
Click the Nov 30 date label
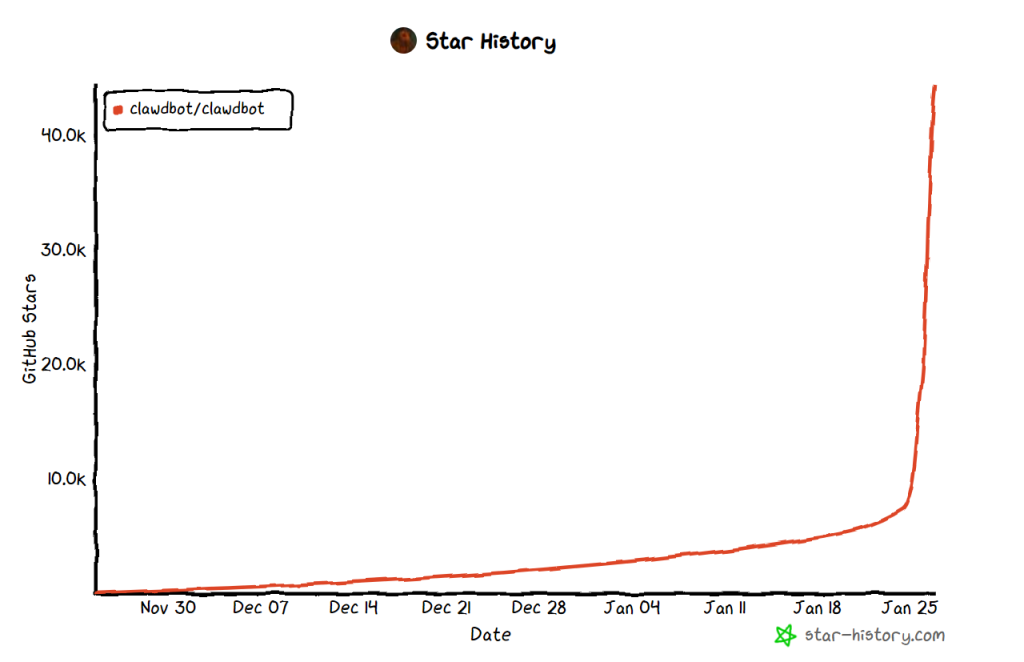[168, 608]
